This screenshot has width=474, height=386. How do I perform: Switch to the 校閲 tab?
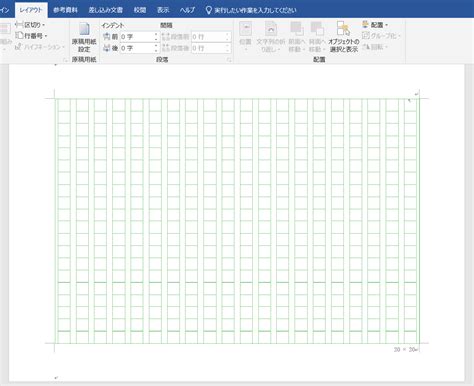pyautogui.click(x=140, y=10)
